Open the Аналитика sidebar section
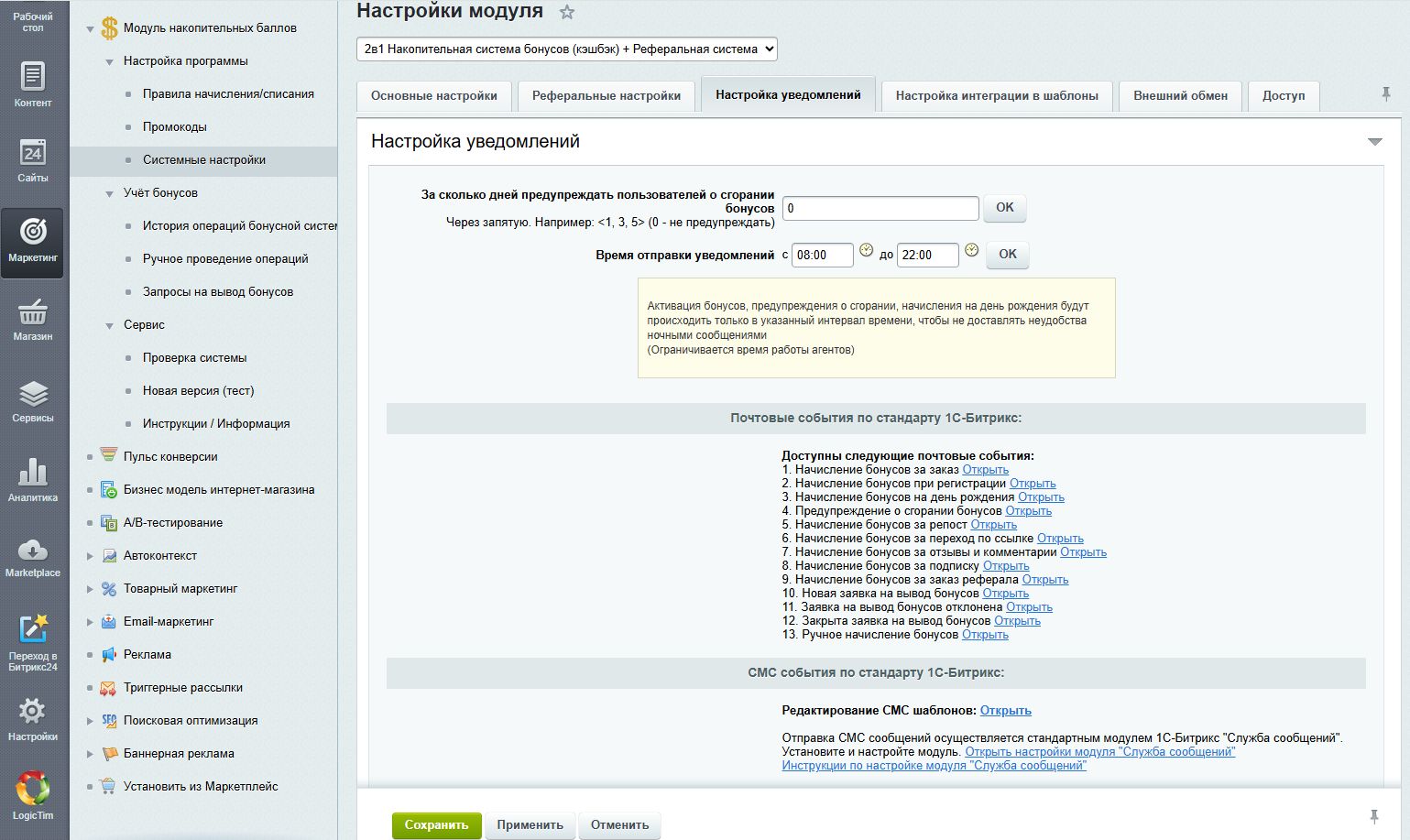Screen dimensions: 1410x840 (x=33, y=480)
